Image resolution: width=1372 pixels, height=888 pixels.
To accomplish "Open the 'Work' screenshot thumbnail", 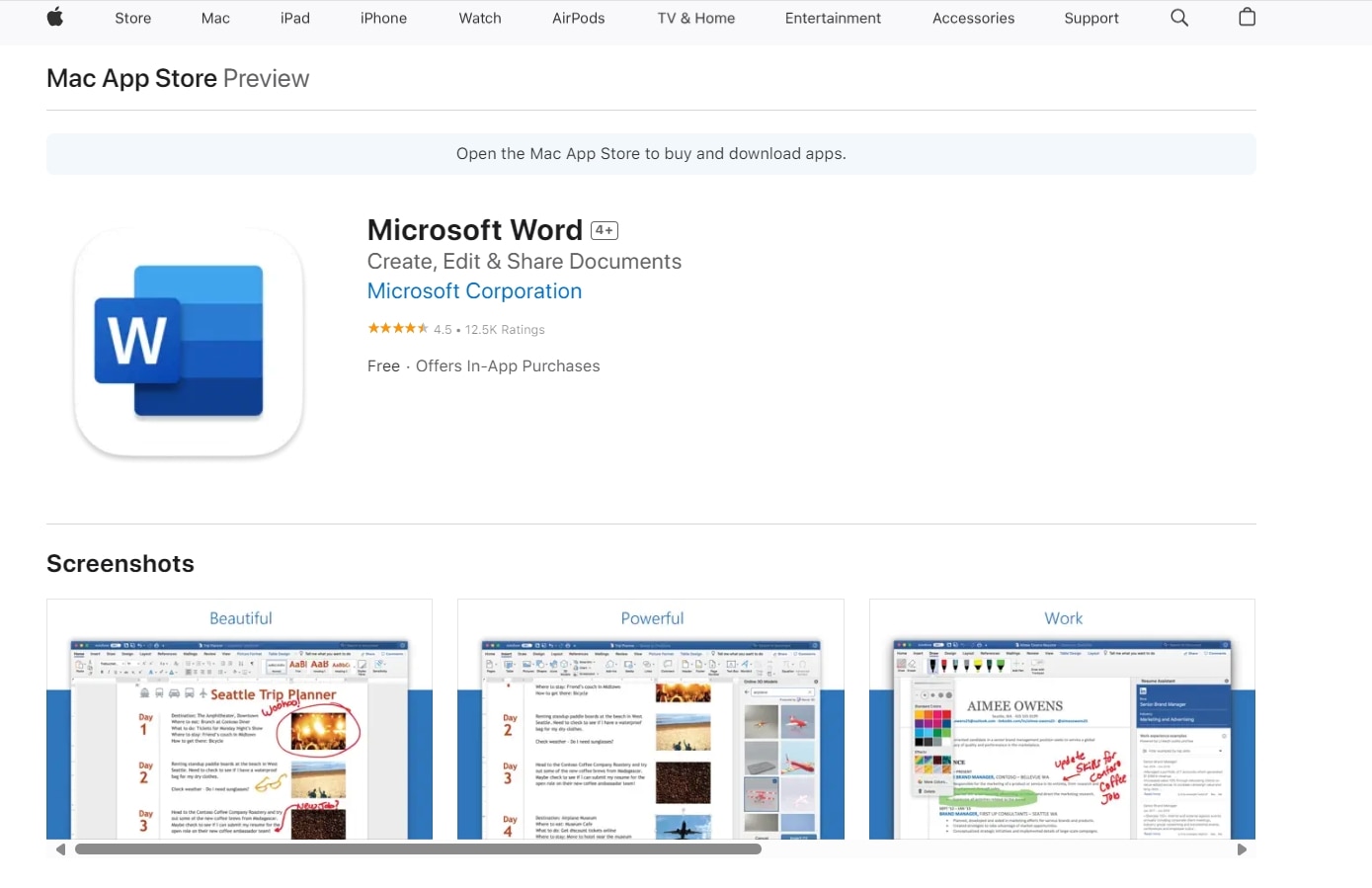I will pyautogui.click(x=1062, y=719).
